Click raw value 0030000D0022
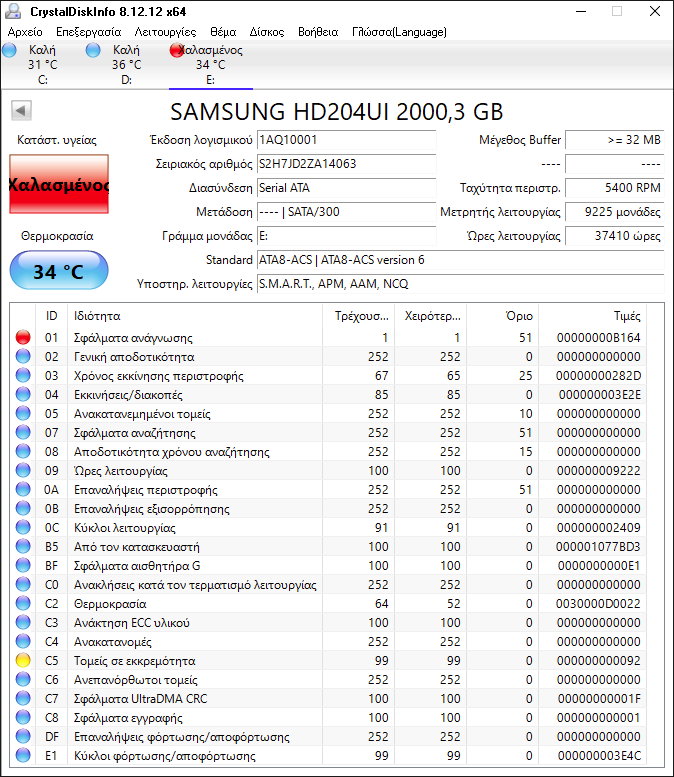674x777 pixels. click(x=598, y=604)
